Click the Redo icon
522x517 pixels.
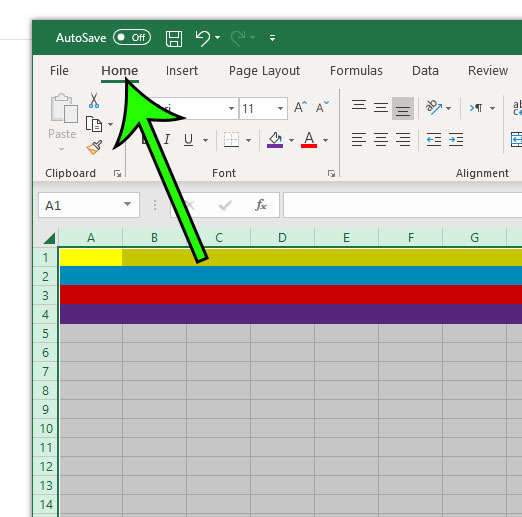pos(238,38)
